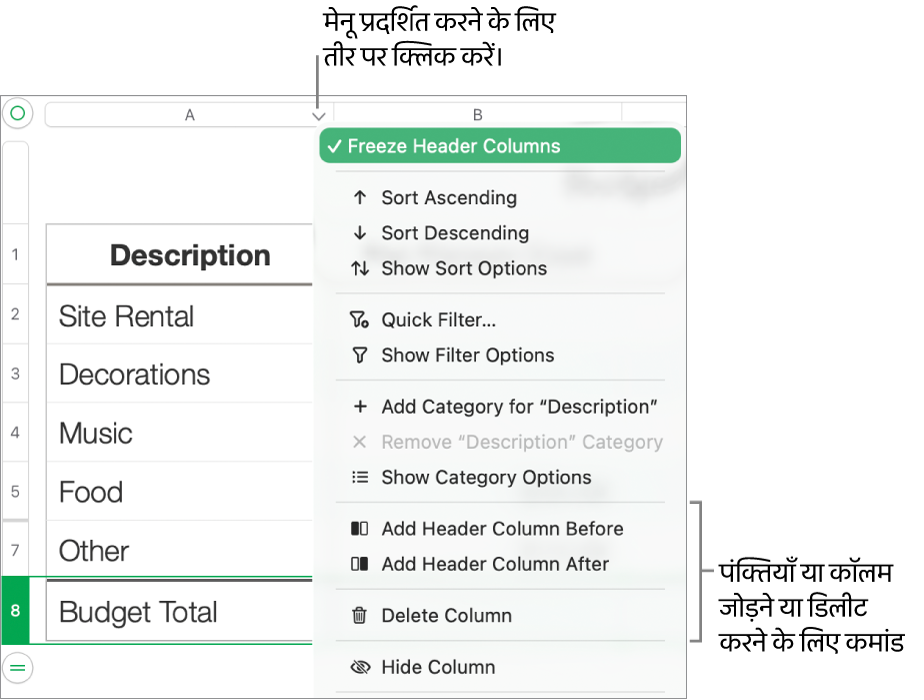Click the Add Header Column Before icon
The image size is (924, 700).
(360, 529)
